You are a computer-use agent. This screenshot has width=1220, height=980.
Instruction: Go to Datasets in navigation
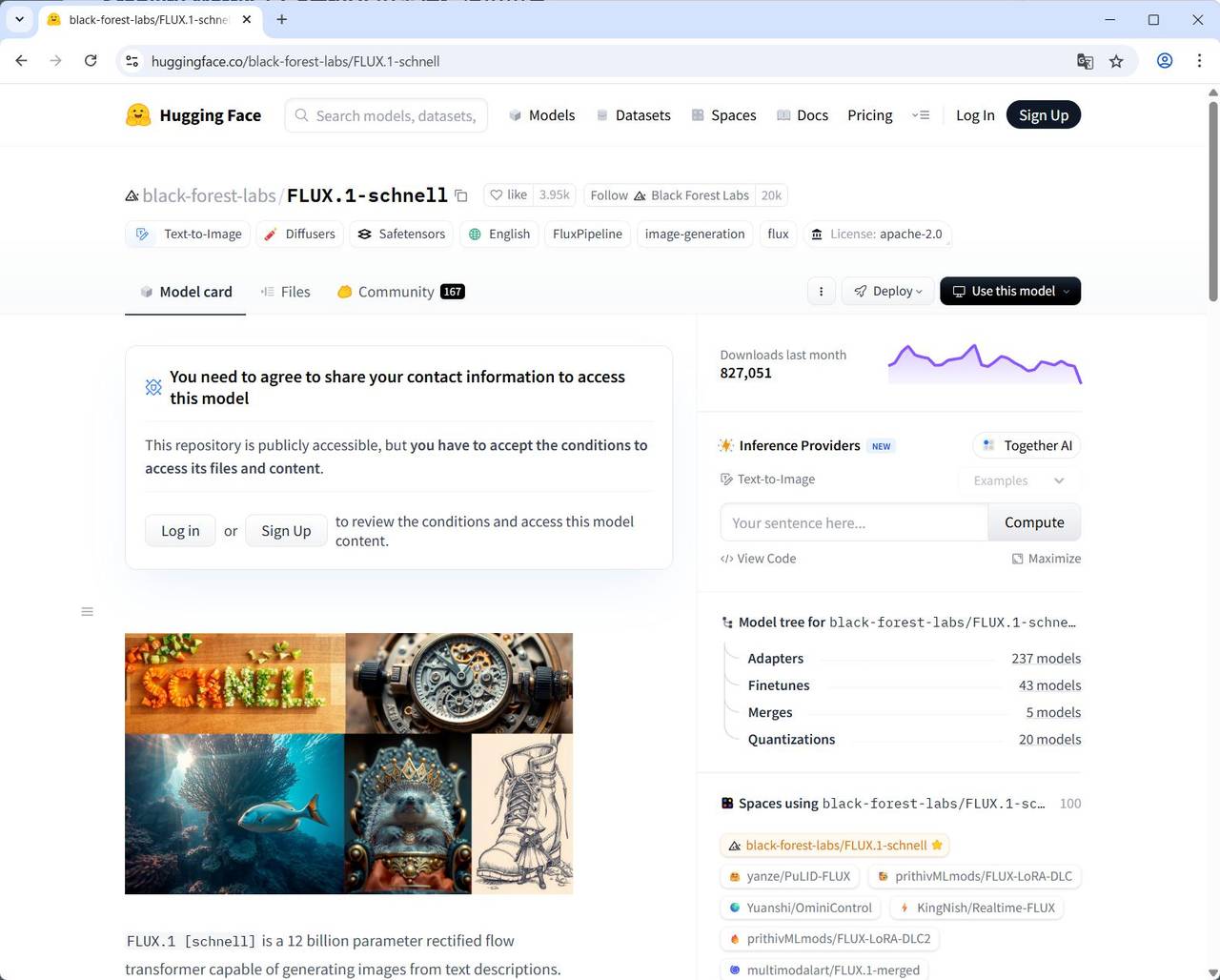click(x=633, y=115)
